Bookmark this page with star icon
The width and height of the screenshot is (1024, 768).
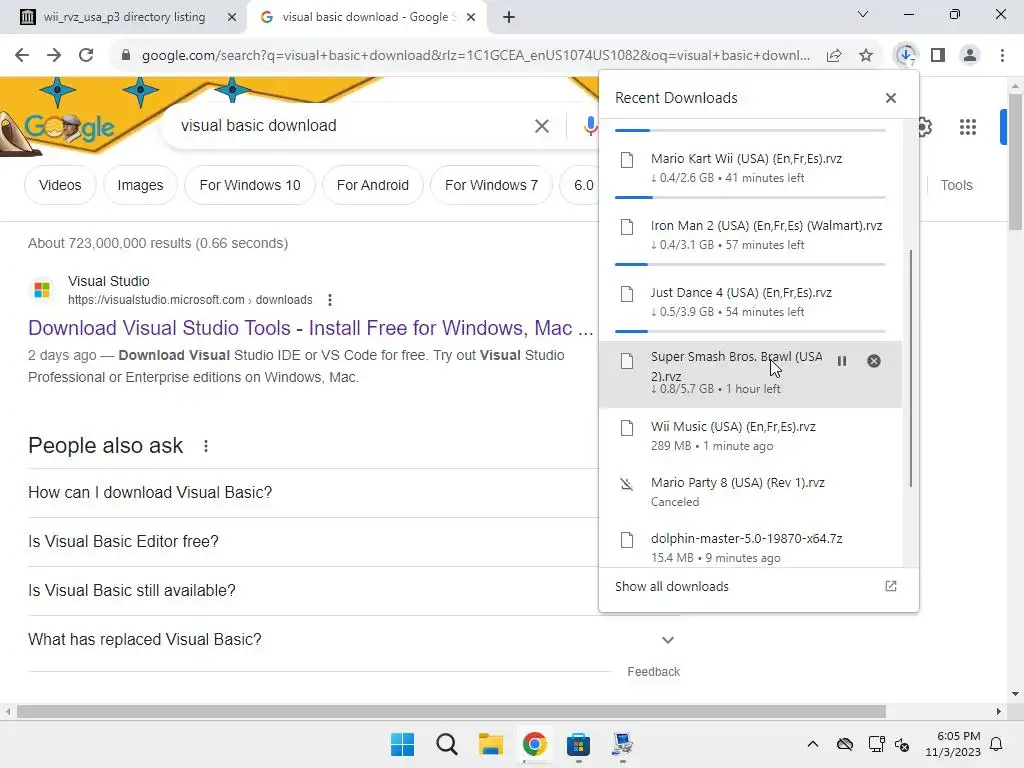click(866, 56)
